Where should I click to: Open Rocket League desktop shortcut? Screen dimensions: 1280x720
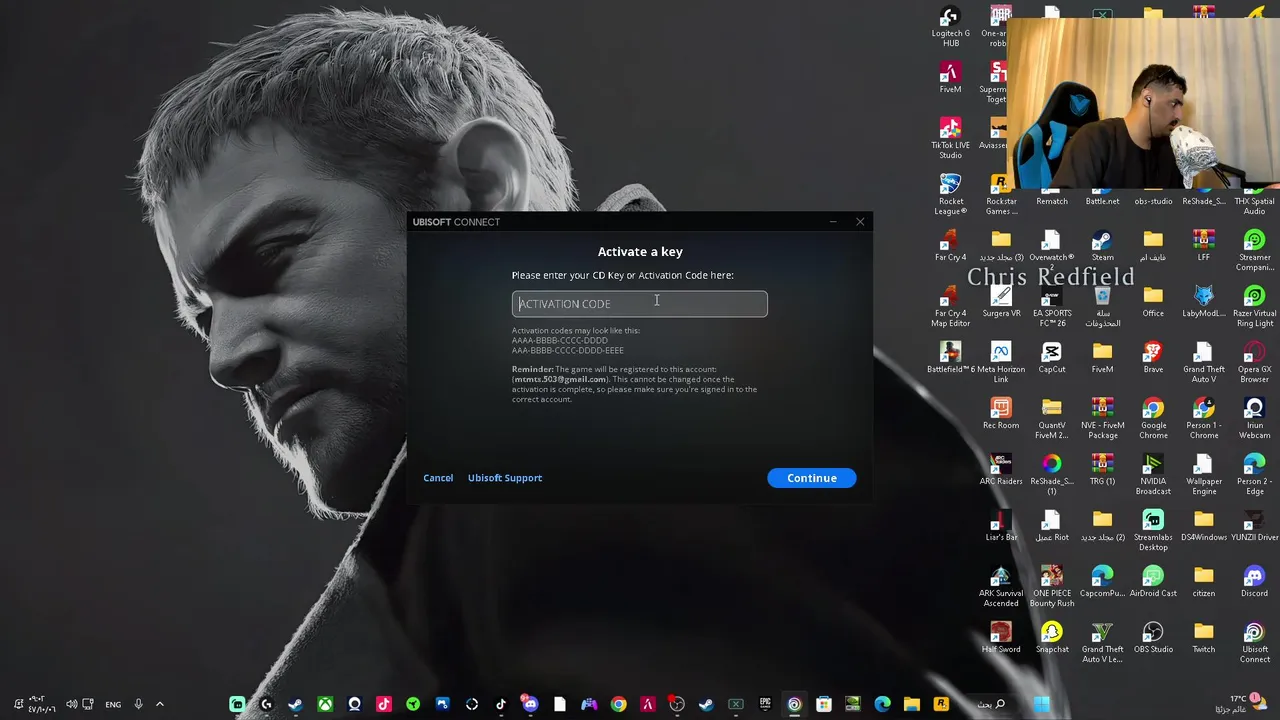point(950,195)
